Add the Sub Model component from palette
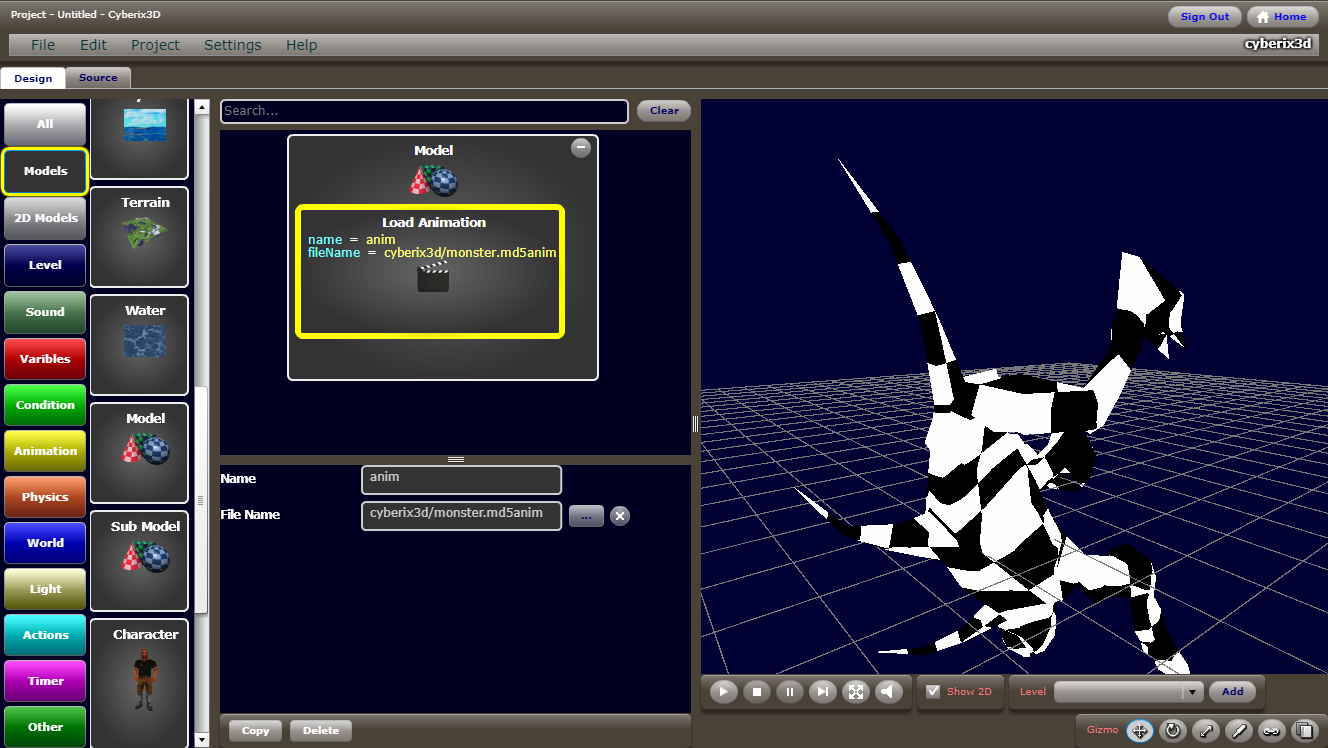Image resolution: width=1328 pixels, height=748 pixels. [139, 561]
